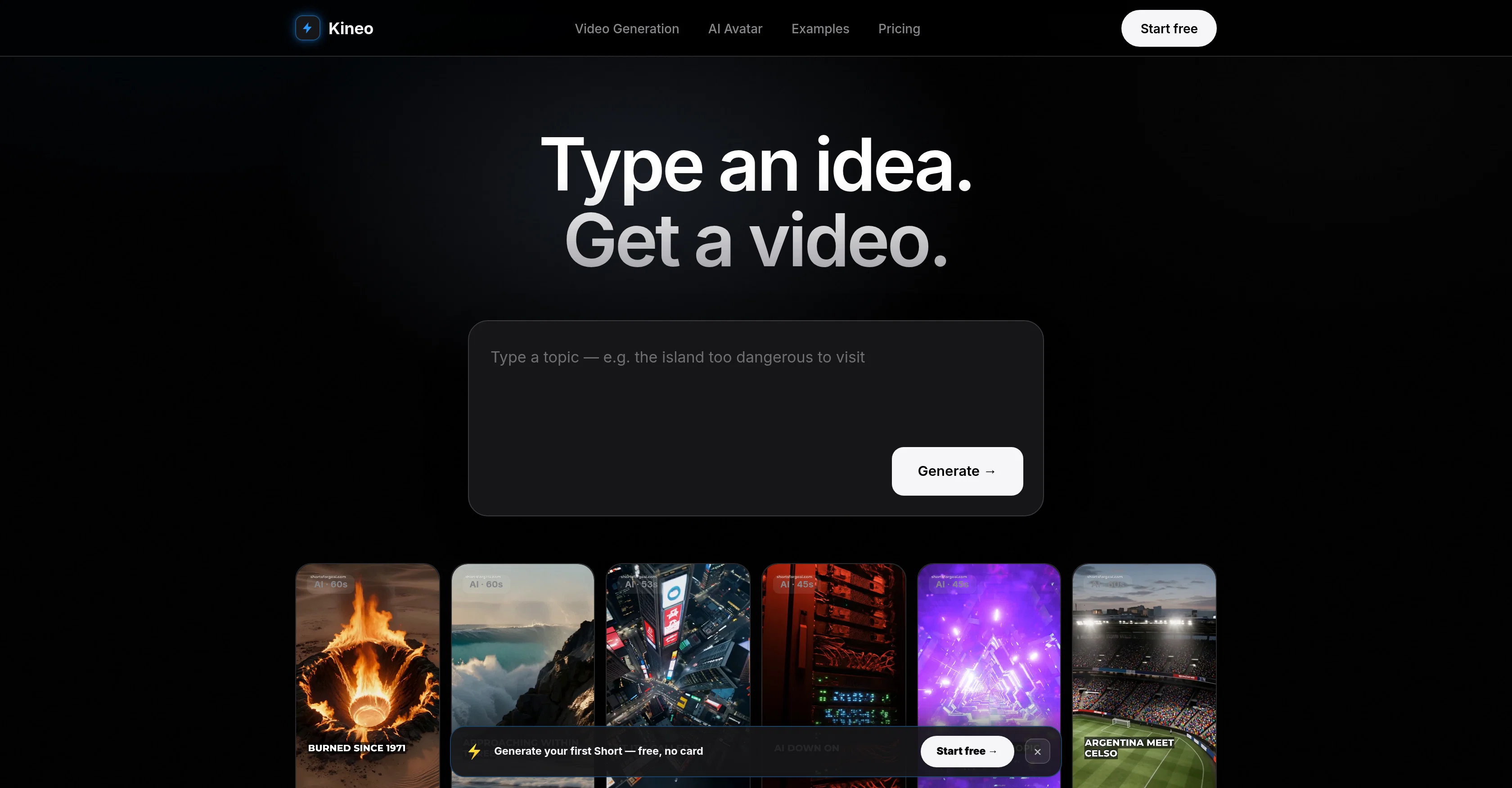This screenshot has width=1512, height=788.
Task: Click Start free in the bottom banner
Action: 967,751
